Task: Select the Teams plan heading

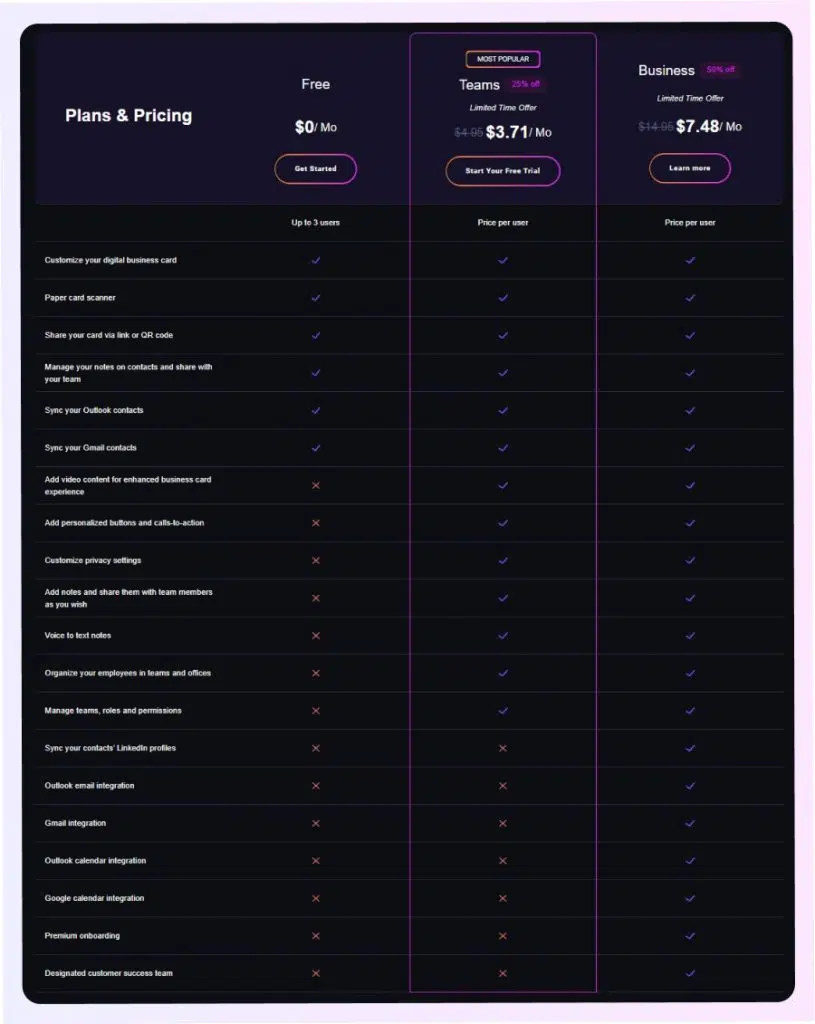Action: click(479, 85)
